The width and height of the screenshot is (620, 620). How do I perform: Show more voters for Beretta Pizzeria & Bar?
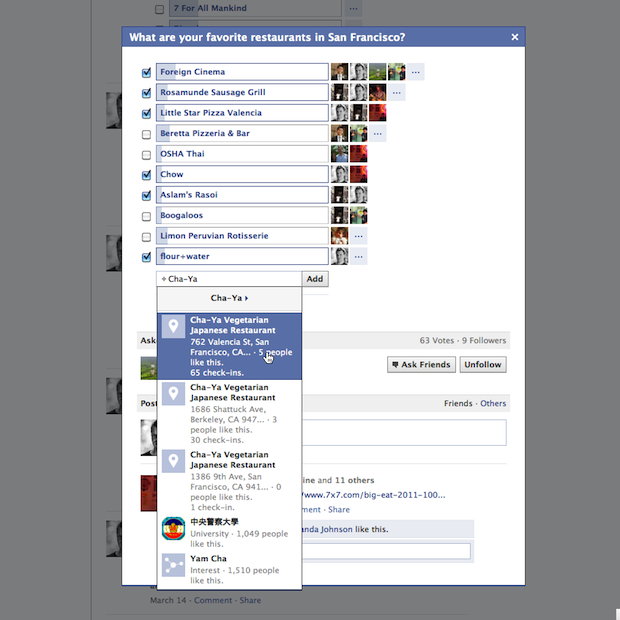coord(378,133)
